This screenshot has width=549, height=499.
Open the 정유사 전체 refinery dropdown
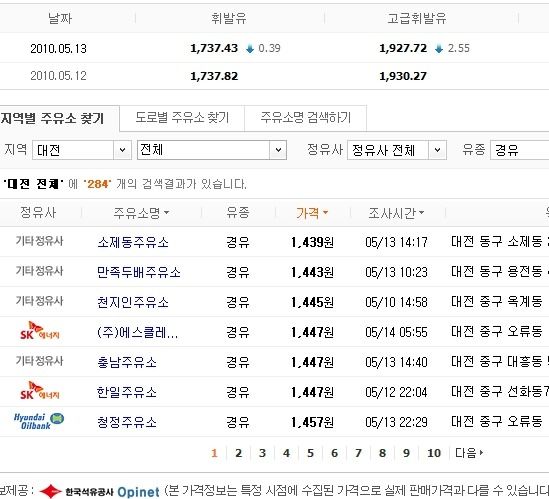tap(397, 150)
